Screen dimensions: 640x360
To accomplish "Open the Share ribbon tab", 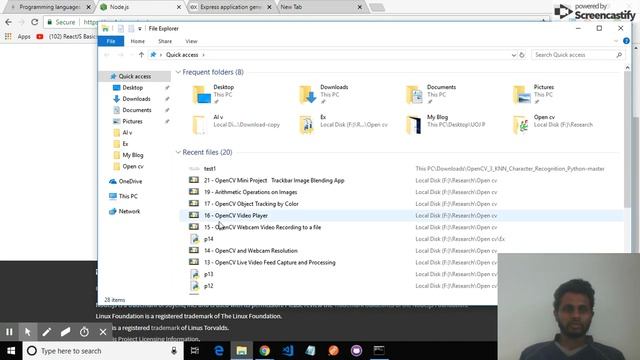I will pos(165,41).
